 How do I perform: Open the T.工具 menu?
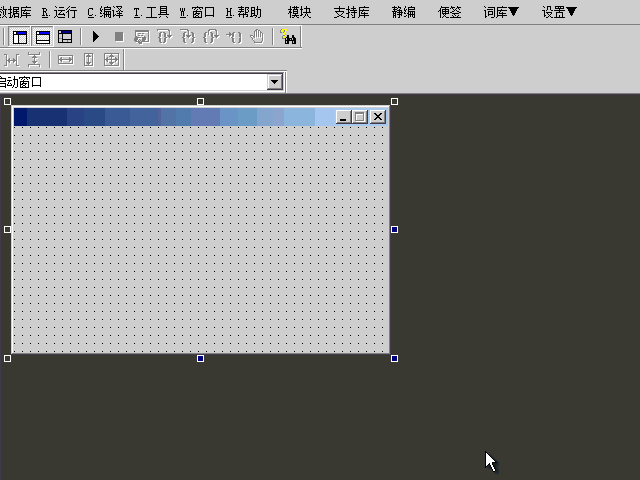(x=151, y=12)
